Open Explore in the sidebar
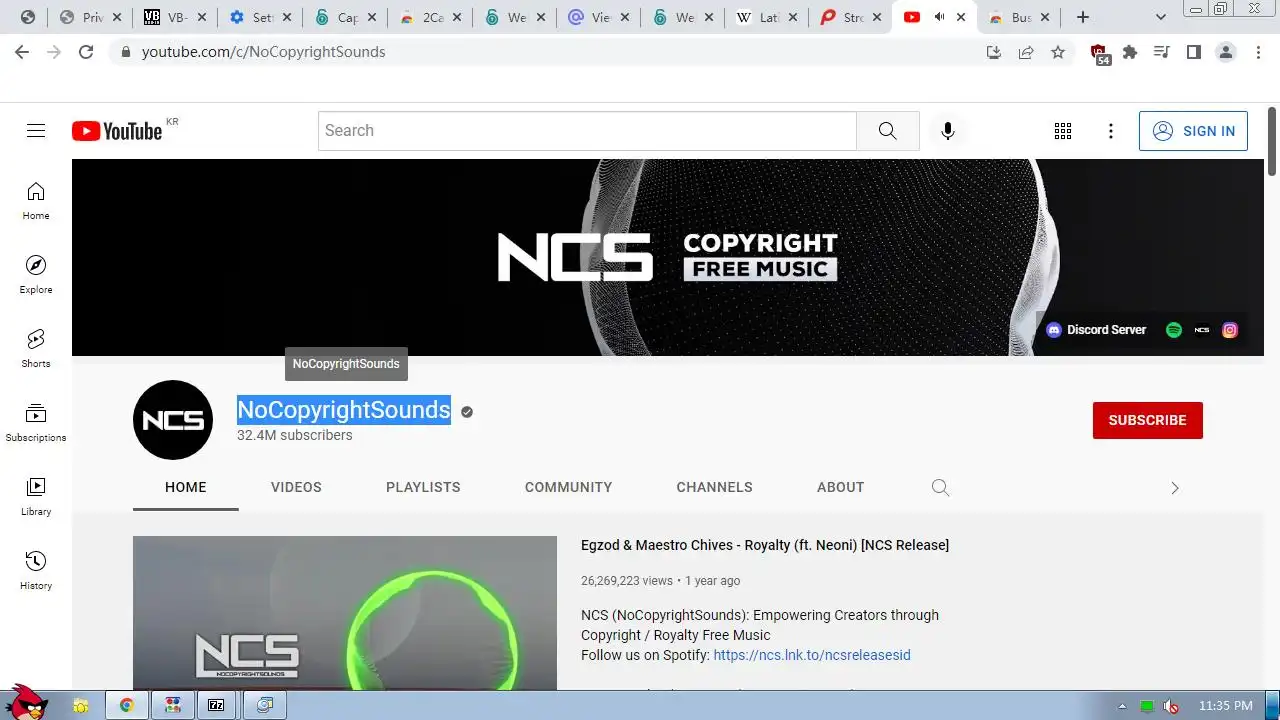1280x720 pixels. pyautogui.click(x=36, y=275)
